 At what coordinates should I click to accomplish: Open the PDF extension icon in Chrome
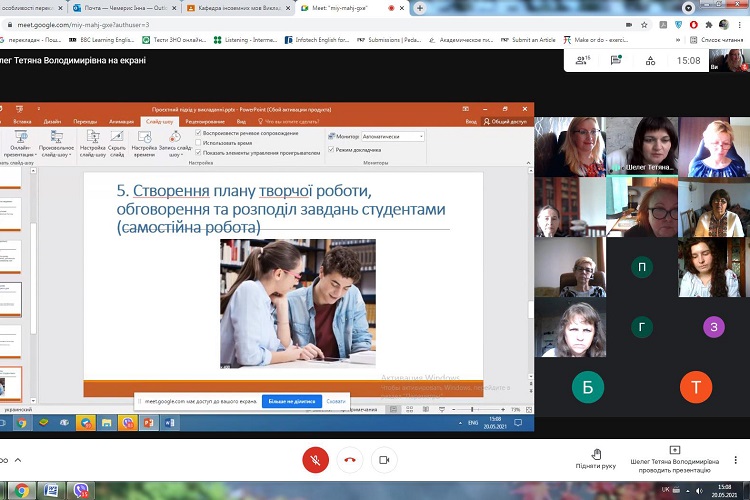tap(663, 24)
